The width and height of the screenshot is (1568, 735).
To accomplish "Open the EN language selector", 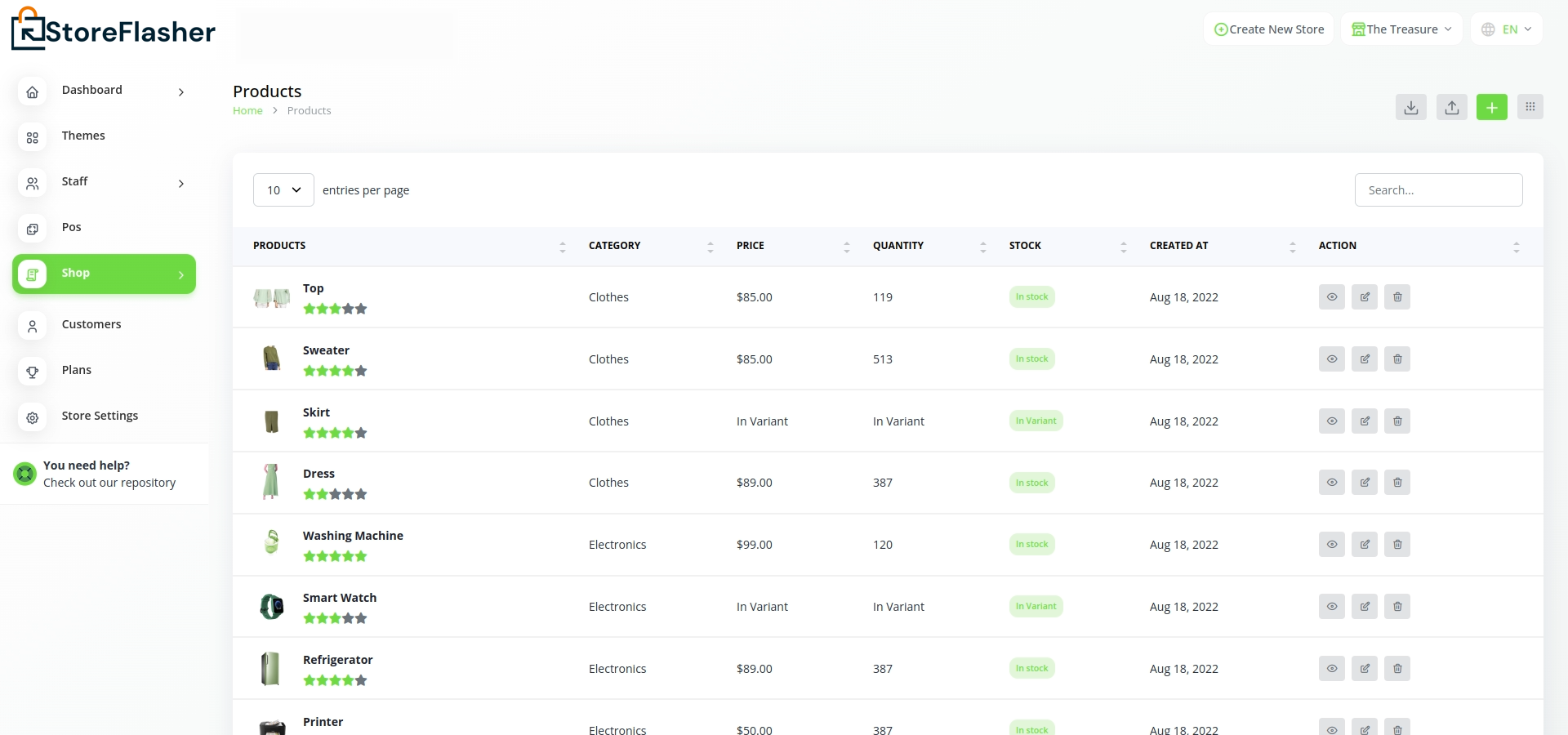I will click(x=1507, y=29).
